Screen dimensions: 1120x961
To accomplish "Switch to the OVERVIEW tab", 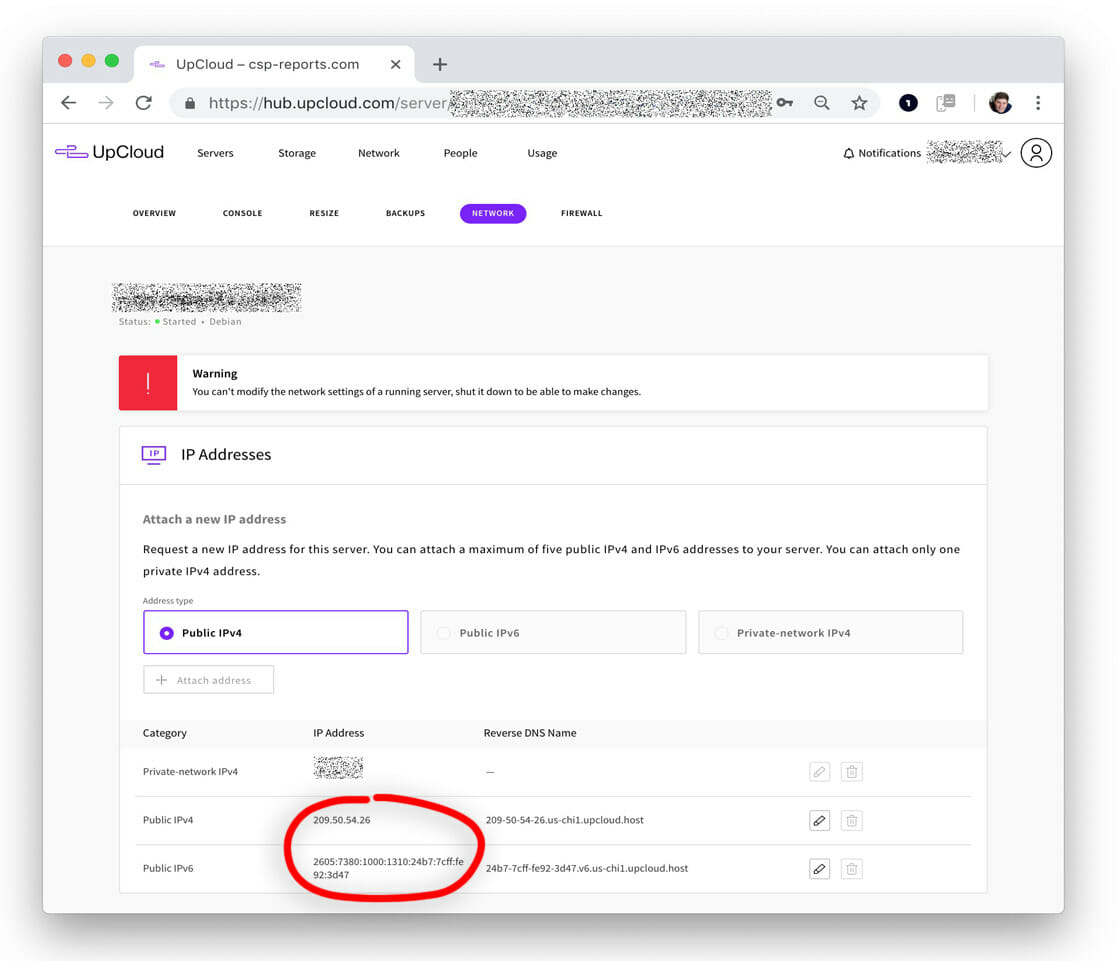I will point(154,213).
